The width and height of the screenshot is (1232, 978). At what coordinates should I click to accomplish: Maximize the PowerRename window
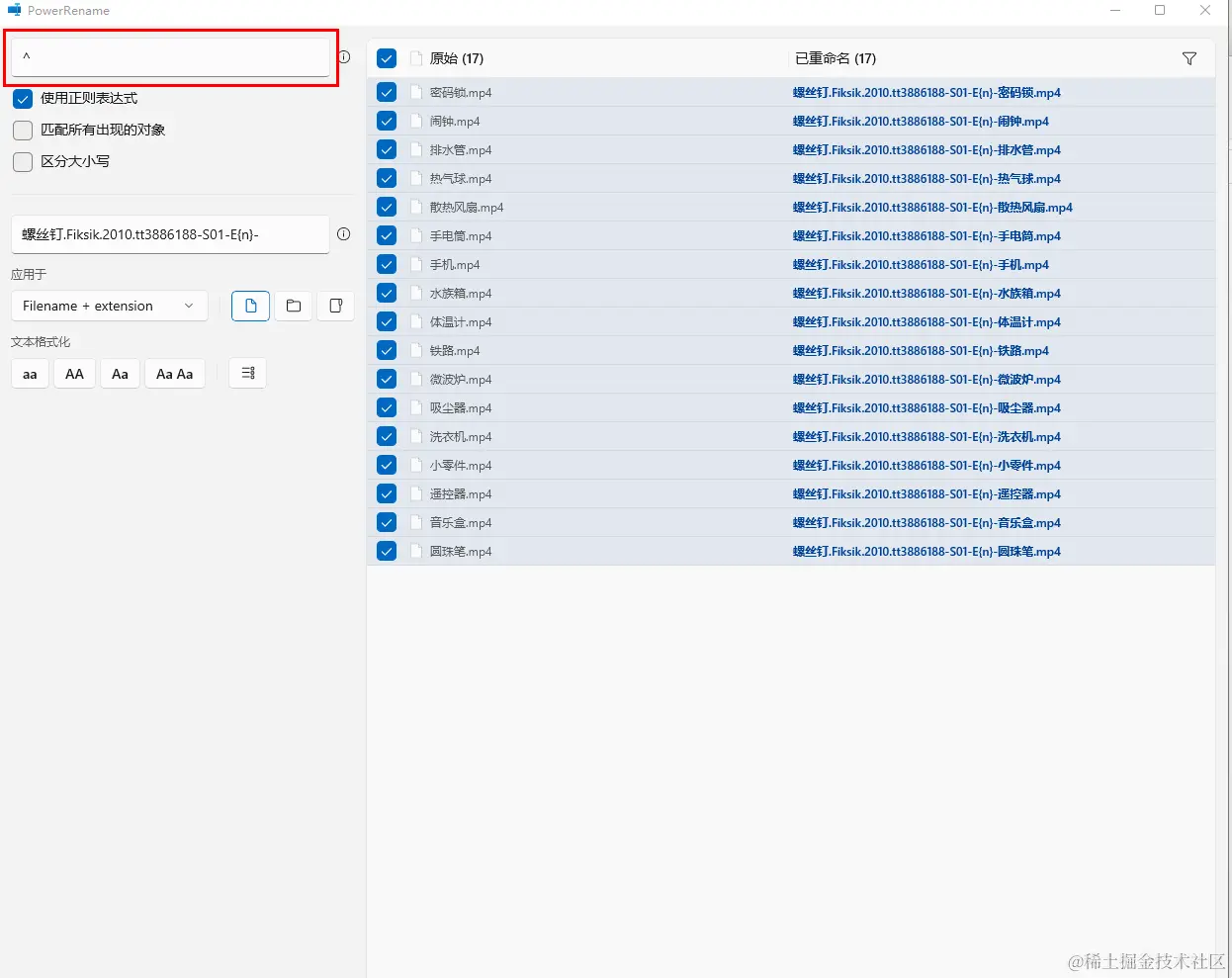tap(1160, 10)
